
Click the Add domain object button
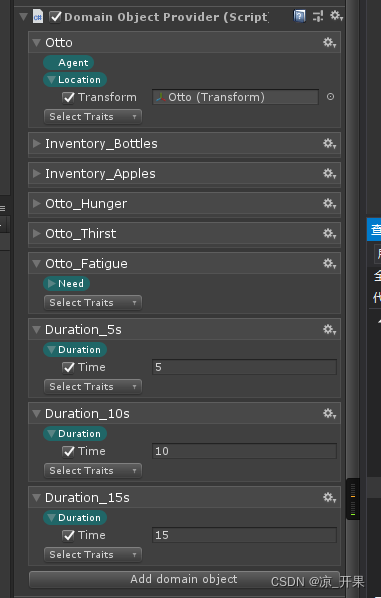(x=184, y=579)
